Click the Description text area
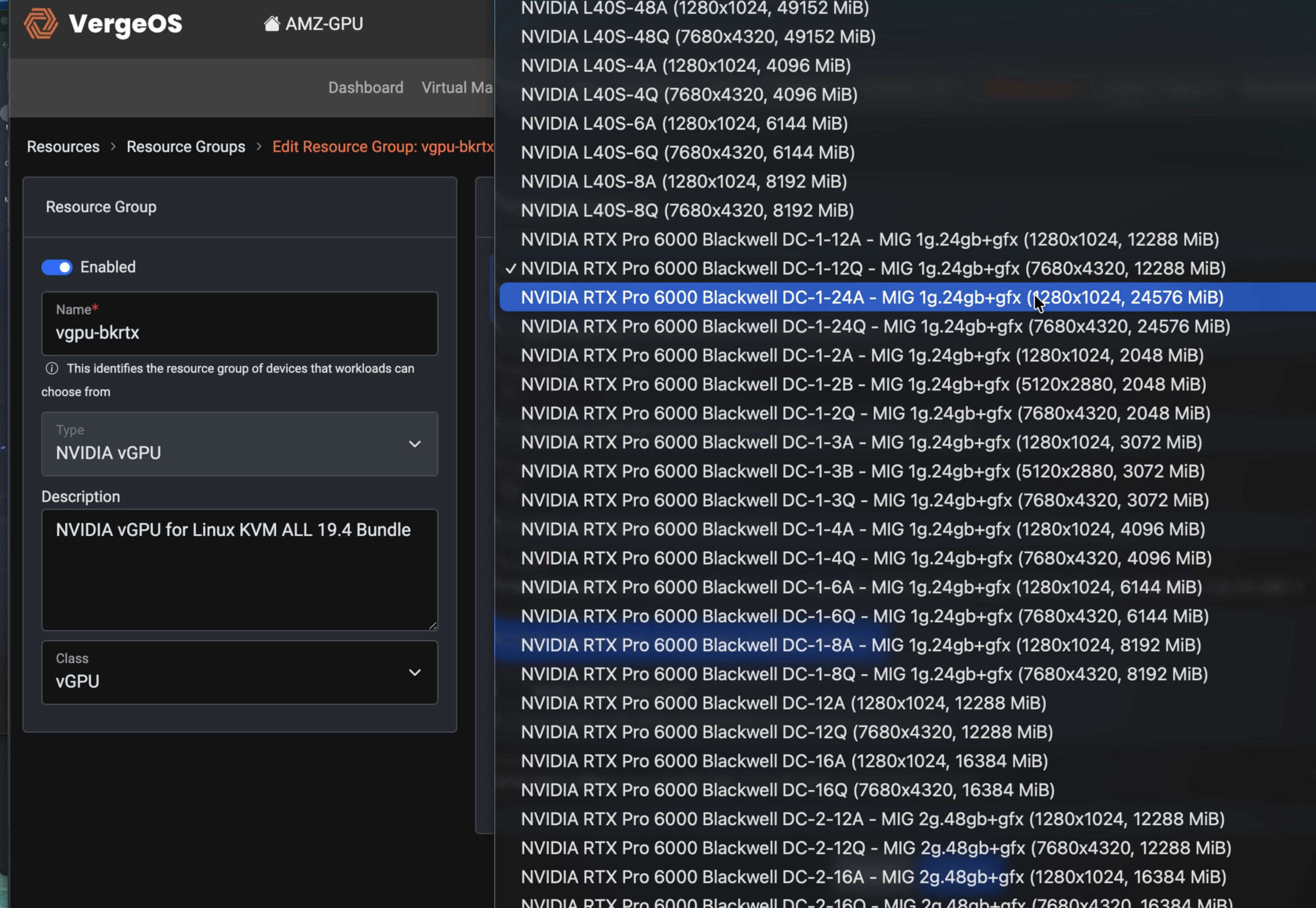 pos(239,569)
